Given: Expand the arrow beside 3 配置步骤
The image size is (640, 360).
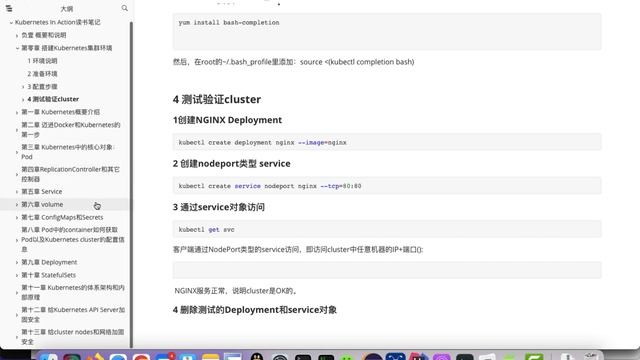Looking at the screenshot, I should coord(23,87).
